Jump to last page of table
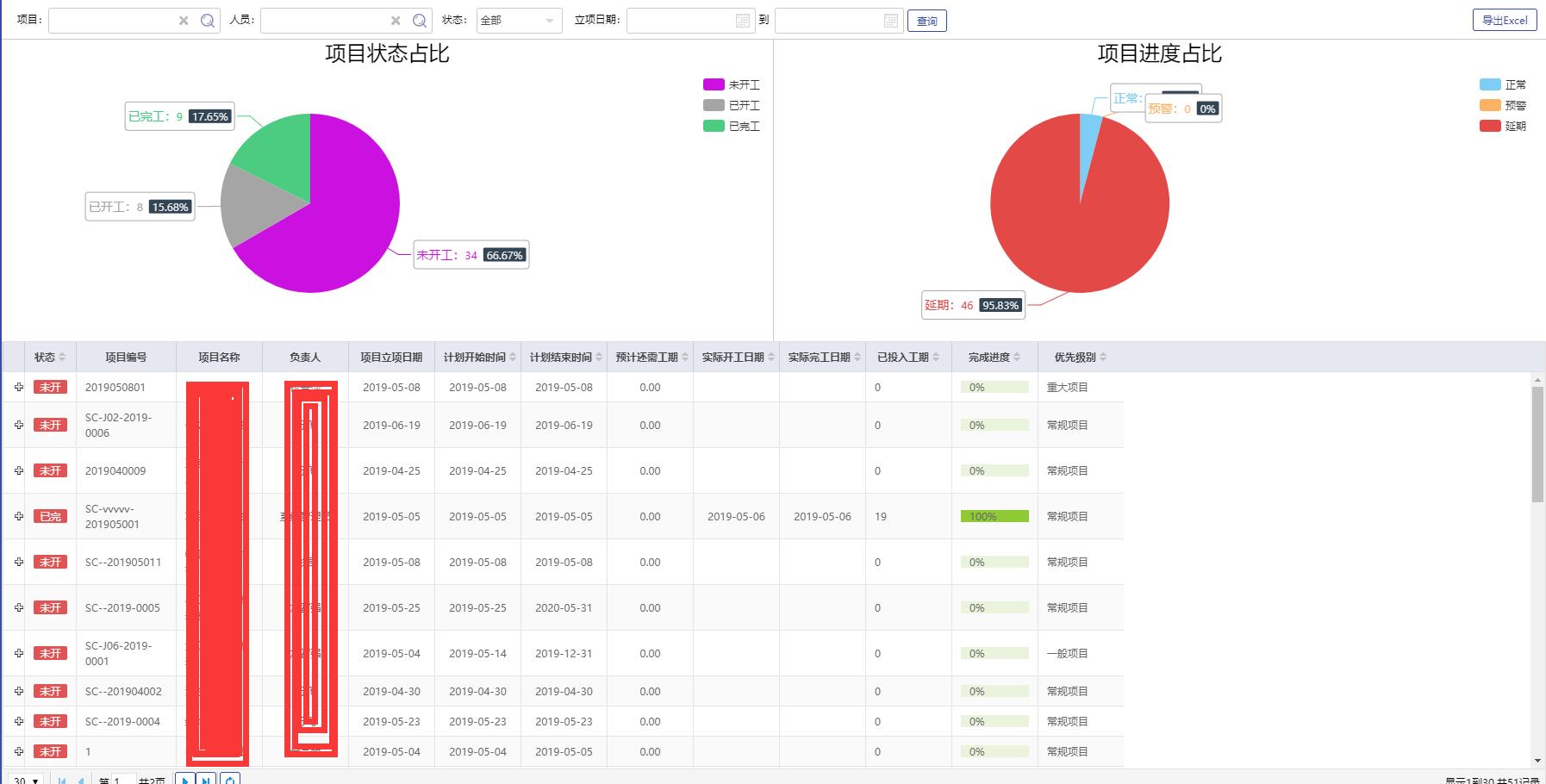This screenshot has height=784, width=1546. [x=206, y=780]
